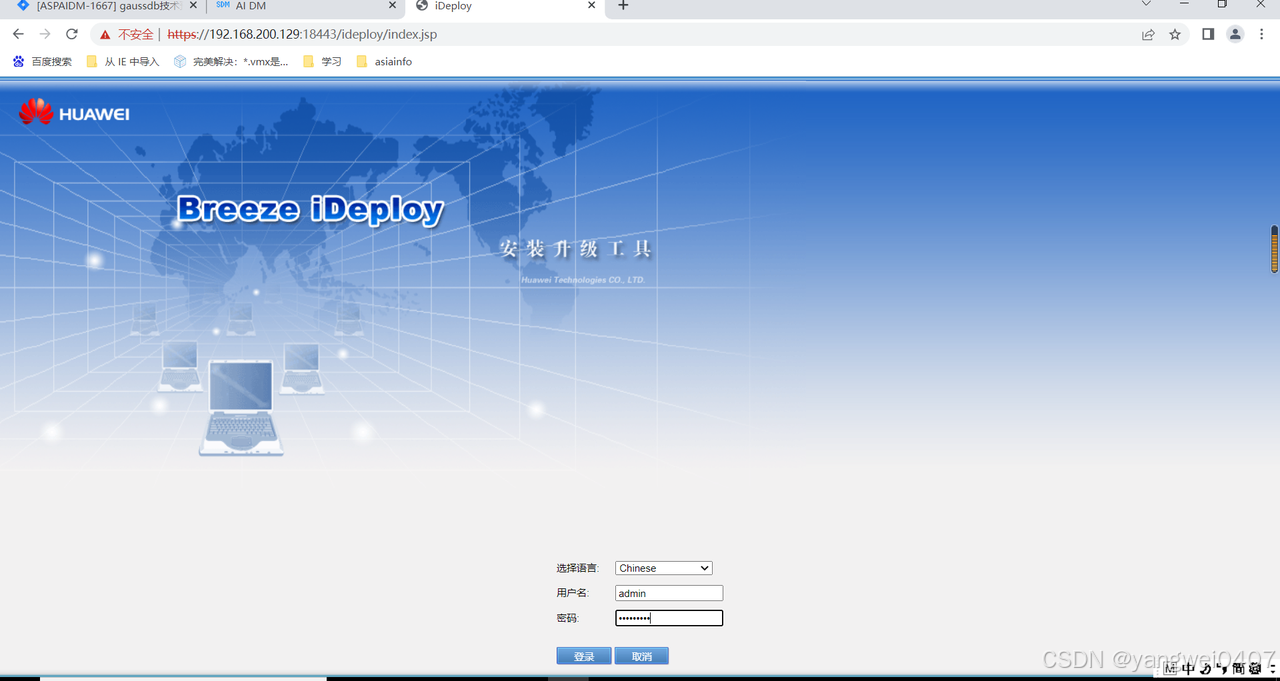Open a new browser tab with plus
The height and width of the screenshot is (681, 1280).
tap(623, 6)
